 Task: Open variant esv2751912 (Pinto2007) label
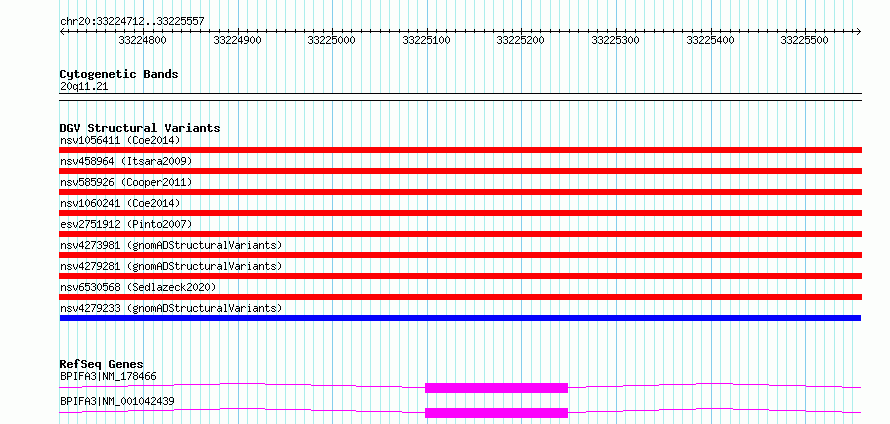point(126,224)
